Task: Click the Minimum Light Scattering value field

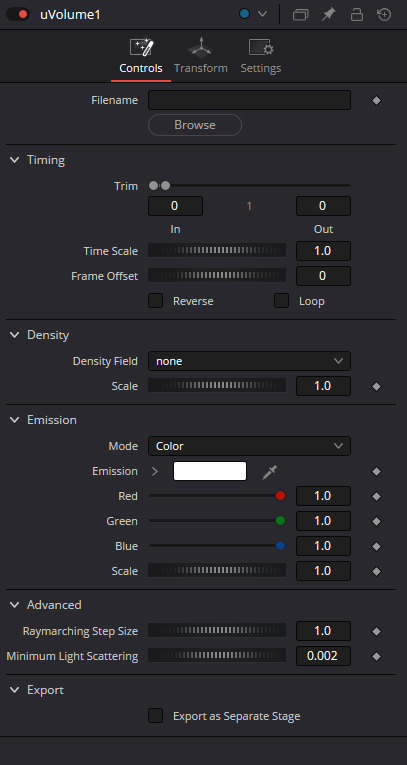Action: (x=323, y=656)
